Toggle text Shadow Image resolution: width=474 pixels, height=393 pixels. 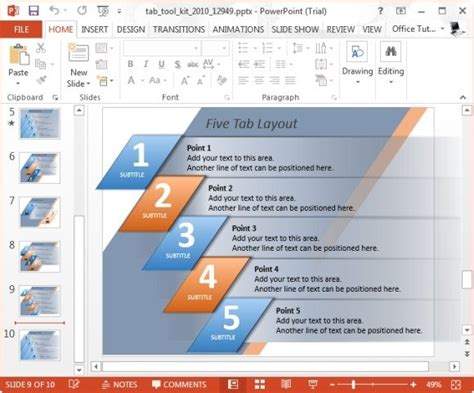point(177,64)
